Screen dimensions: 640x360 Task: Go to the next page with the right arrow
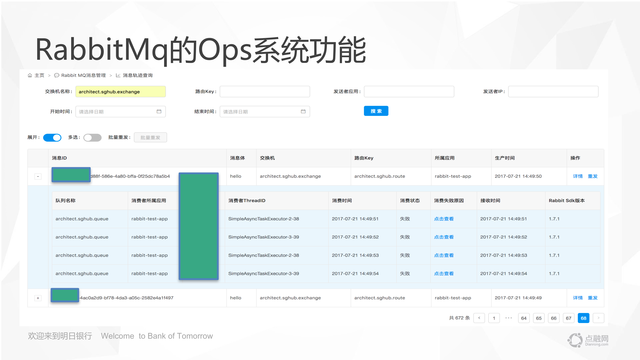598,318
